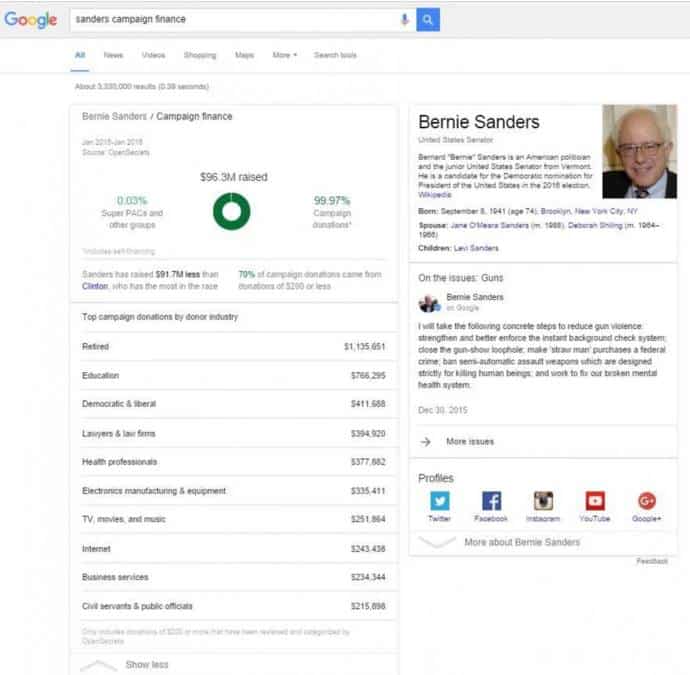Open the YouTube profile icon

(x=595, y=501)
